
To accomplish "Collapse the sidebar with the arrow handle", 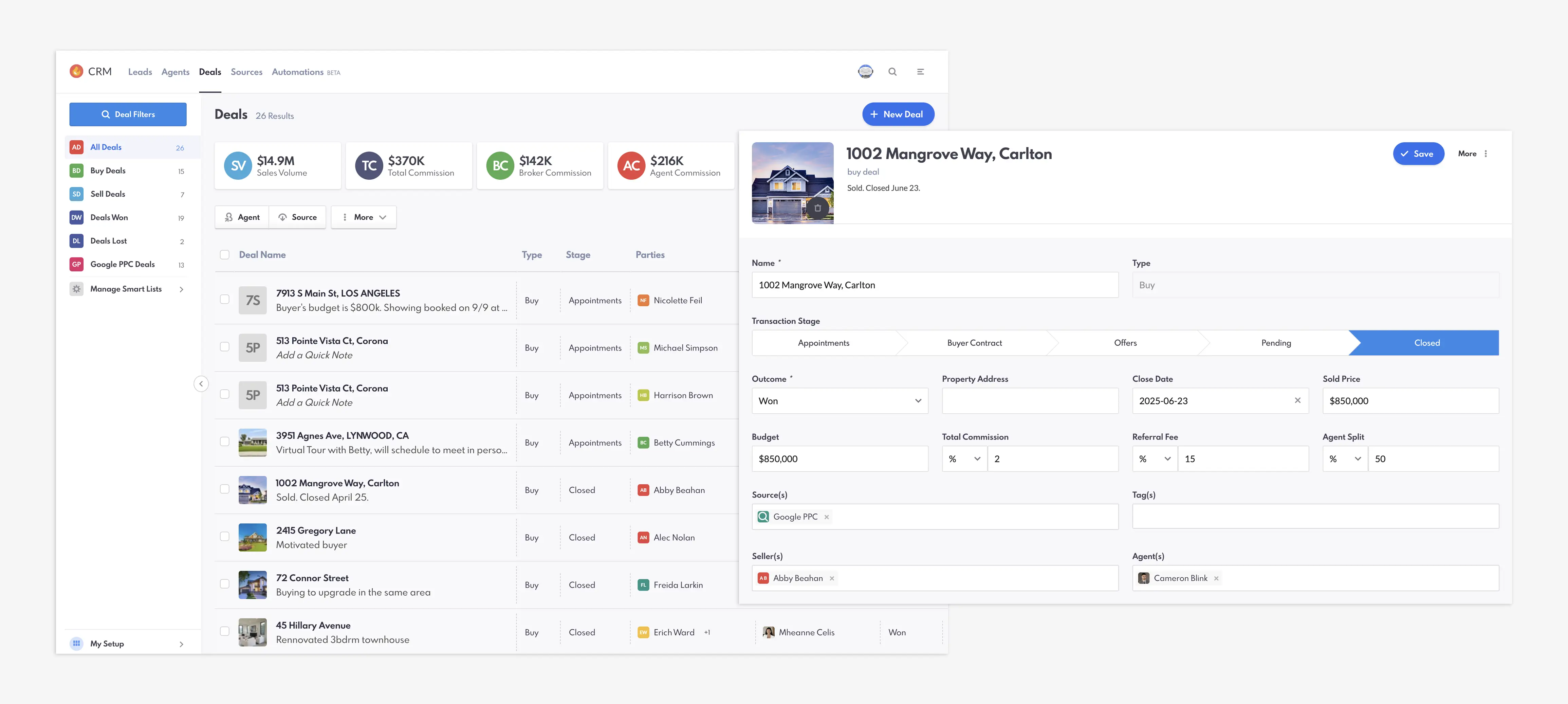I will click(201, 384).
